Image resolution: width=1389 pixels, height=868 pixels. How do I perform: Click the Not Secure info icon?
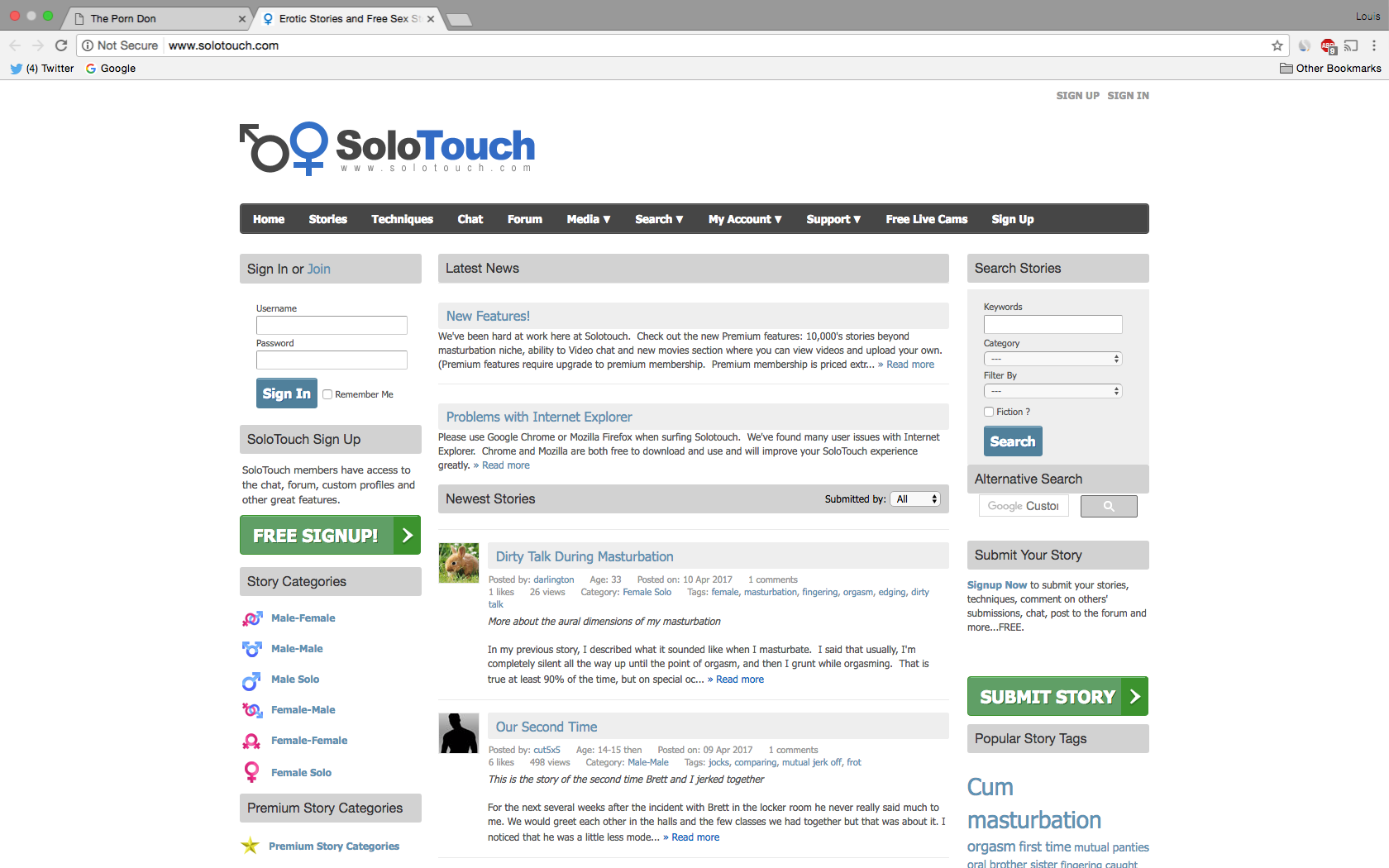[88, 45]
